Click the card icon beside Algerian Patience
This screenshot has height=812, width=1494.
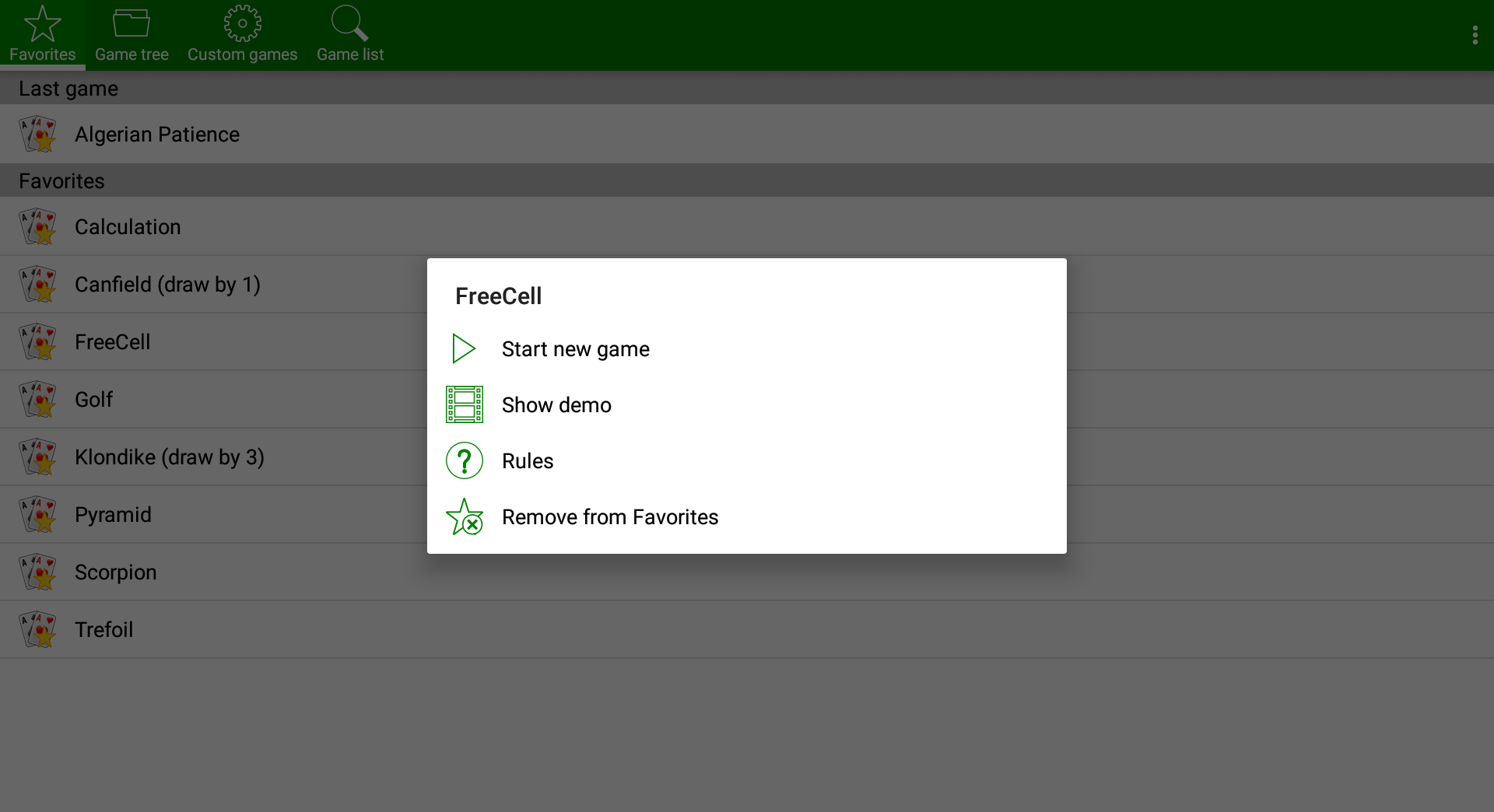point(38,134)
